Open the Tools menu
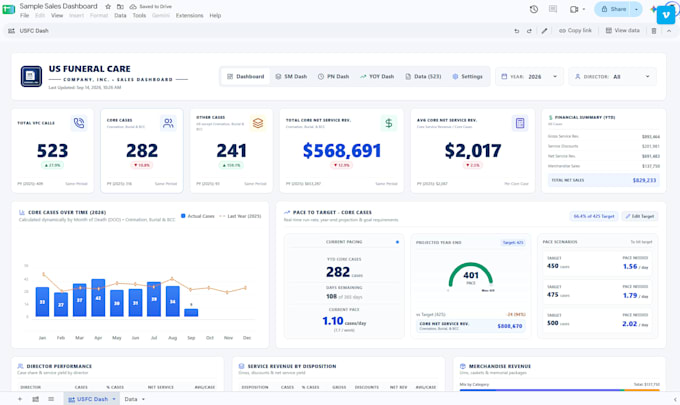This screenshot has height=405, width=680. pyautogui.click(x=139, y=15)
